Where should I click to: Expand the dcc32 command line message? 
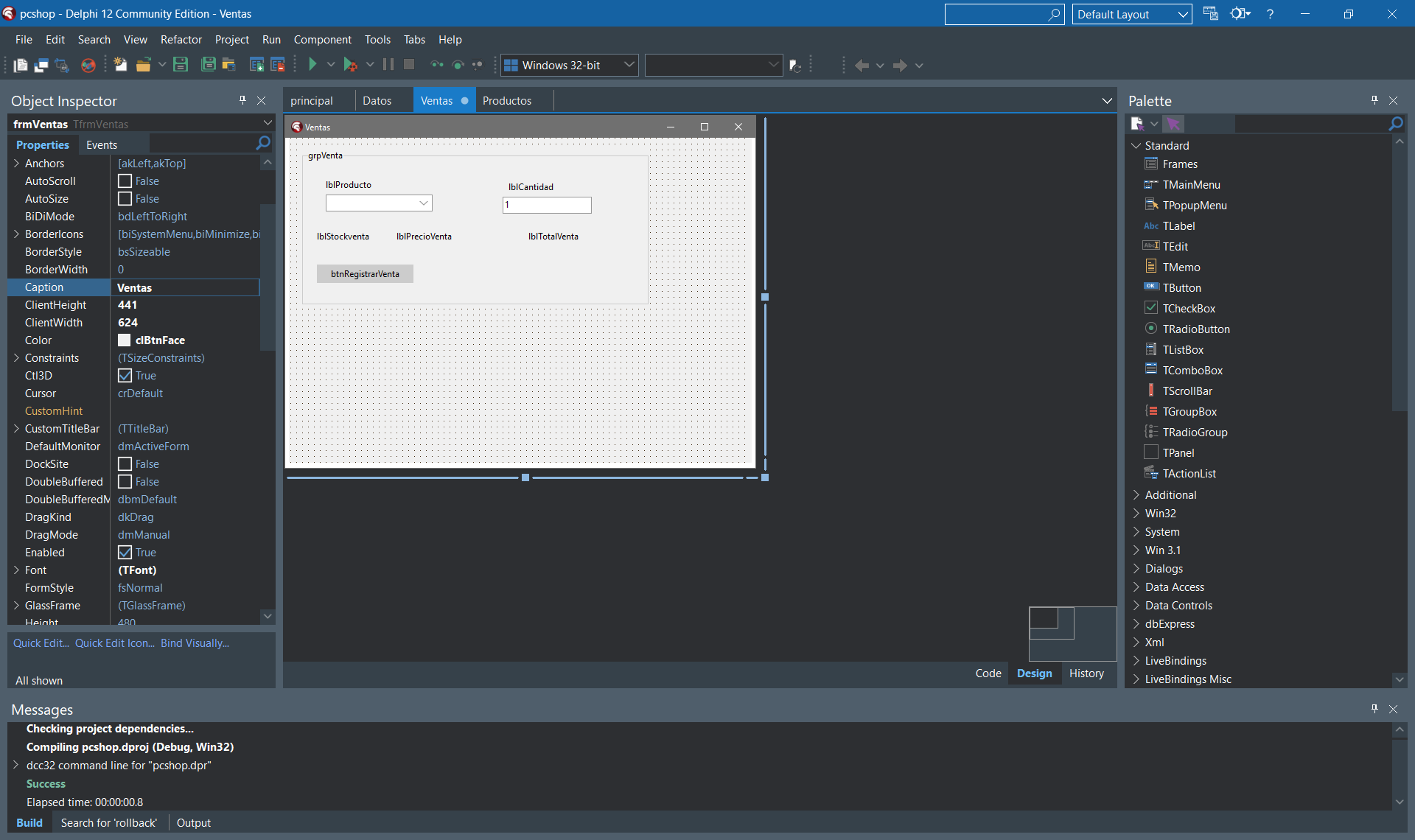click(x=15, y=765)
